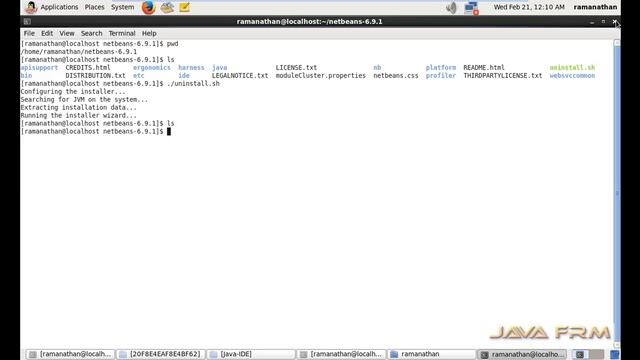The height and width of the screenshot is (360, 640).
Task: Click the README.html file name
Action: tap(484, 67)
